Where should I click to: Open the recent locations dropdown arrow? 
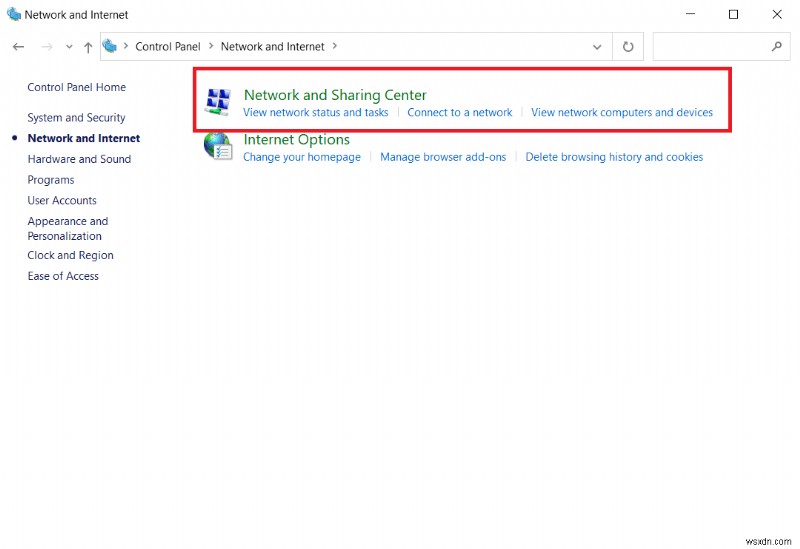tap(69, 47)
